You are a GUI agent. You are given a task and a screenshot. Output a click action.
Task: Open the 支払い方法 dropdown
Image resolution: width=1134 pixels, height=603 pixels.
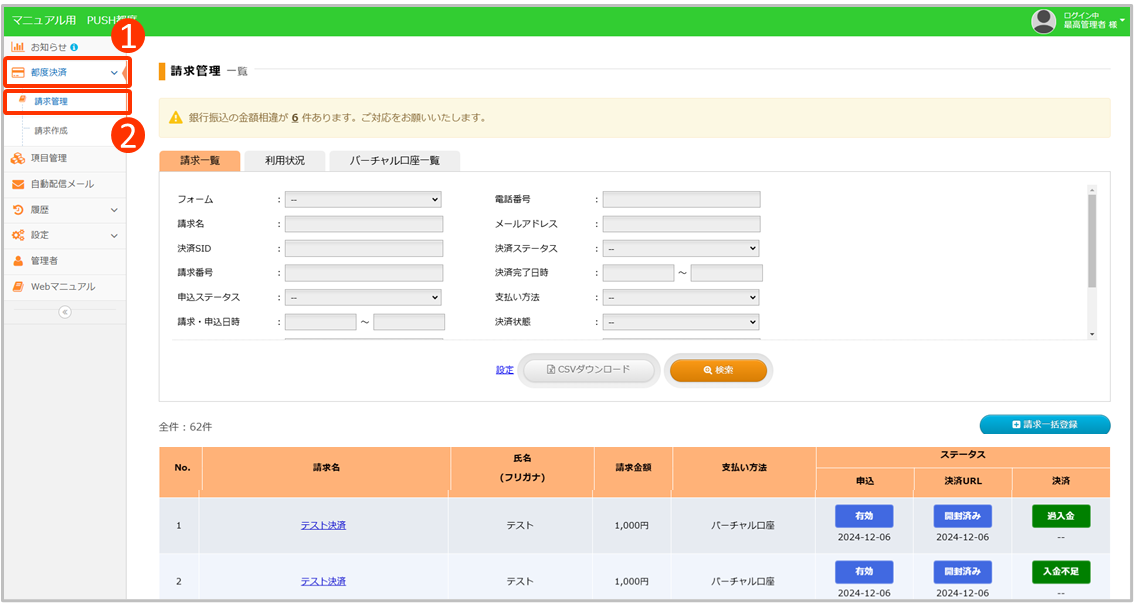point(680,298)
